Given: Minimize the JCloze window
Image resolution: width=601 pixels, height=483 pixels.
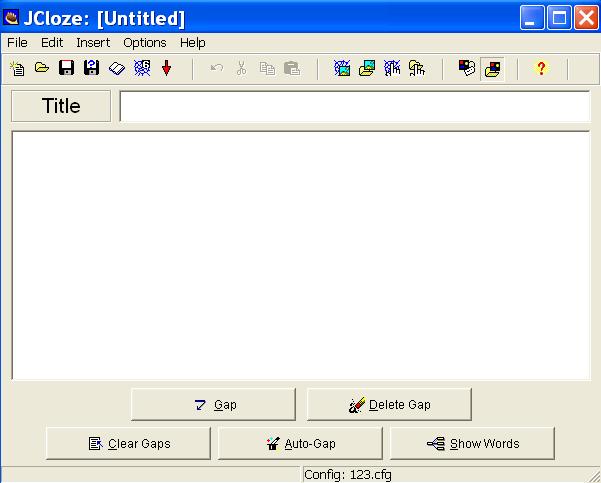Looking at the screenshot, I should coord(532,18).
